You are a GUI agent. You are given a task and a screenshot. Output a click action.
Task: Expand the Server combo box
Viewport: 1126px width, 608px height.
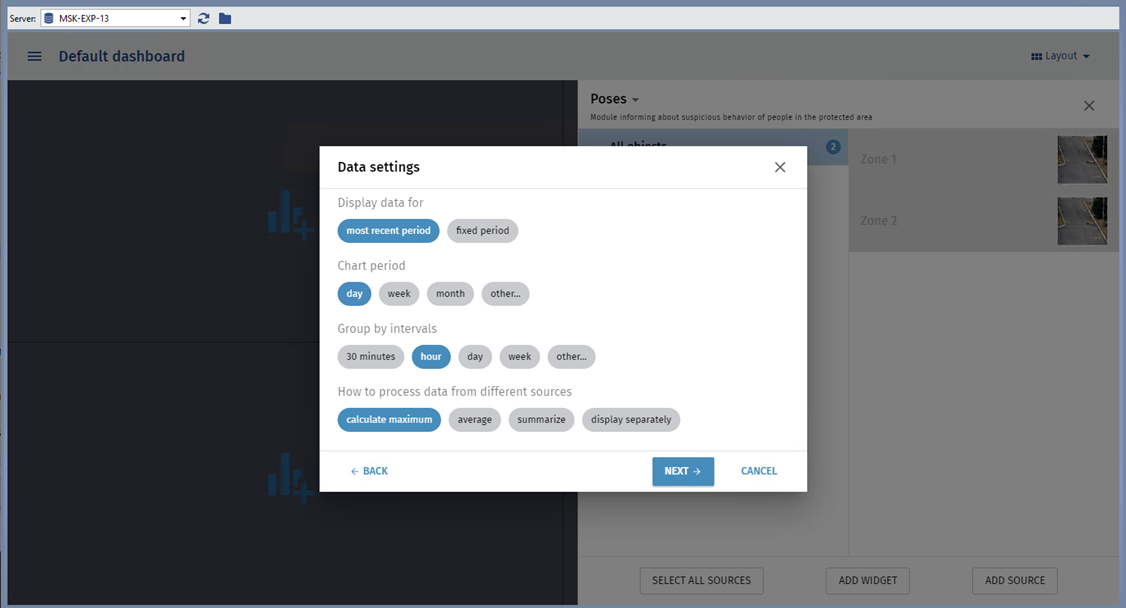coord(183,18)
